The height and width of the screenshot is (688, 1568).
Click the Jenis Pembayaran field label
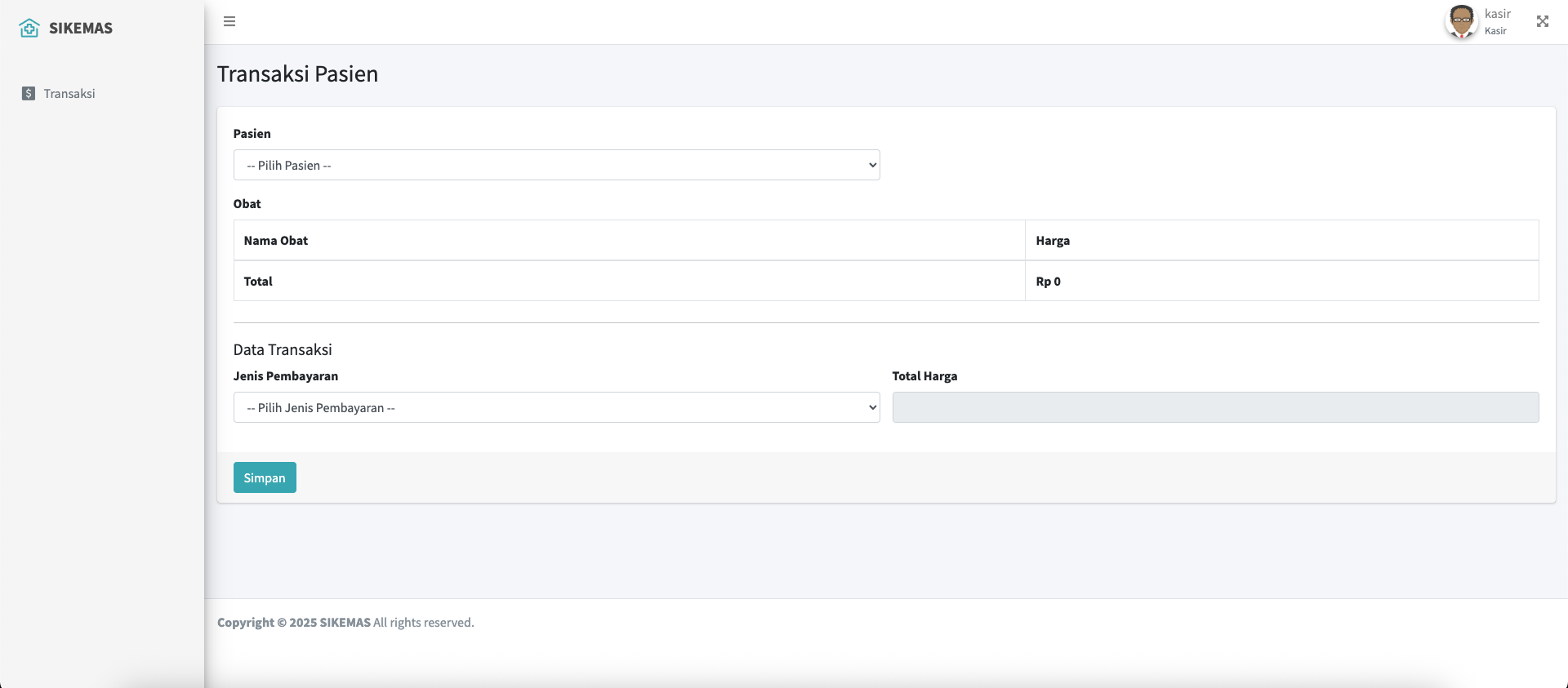[x=286, y=376]
